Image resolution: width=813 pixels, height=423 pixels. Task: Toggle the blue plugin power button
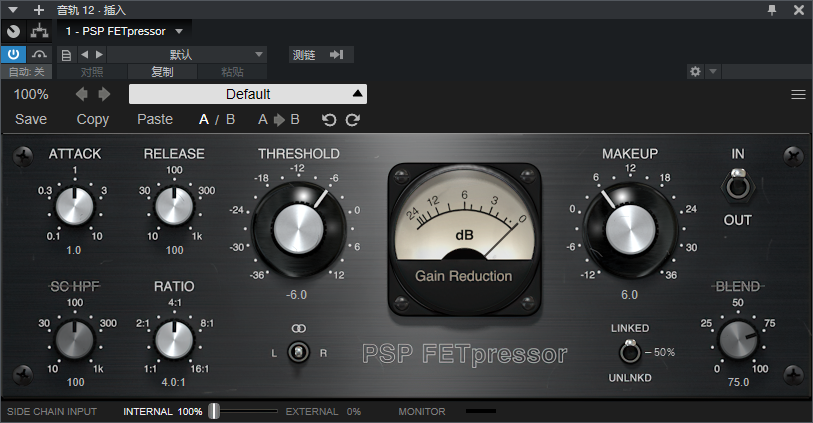[x=13, y=54]
